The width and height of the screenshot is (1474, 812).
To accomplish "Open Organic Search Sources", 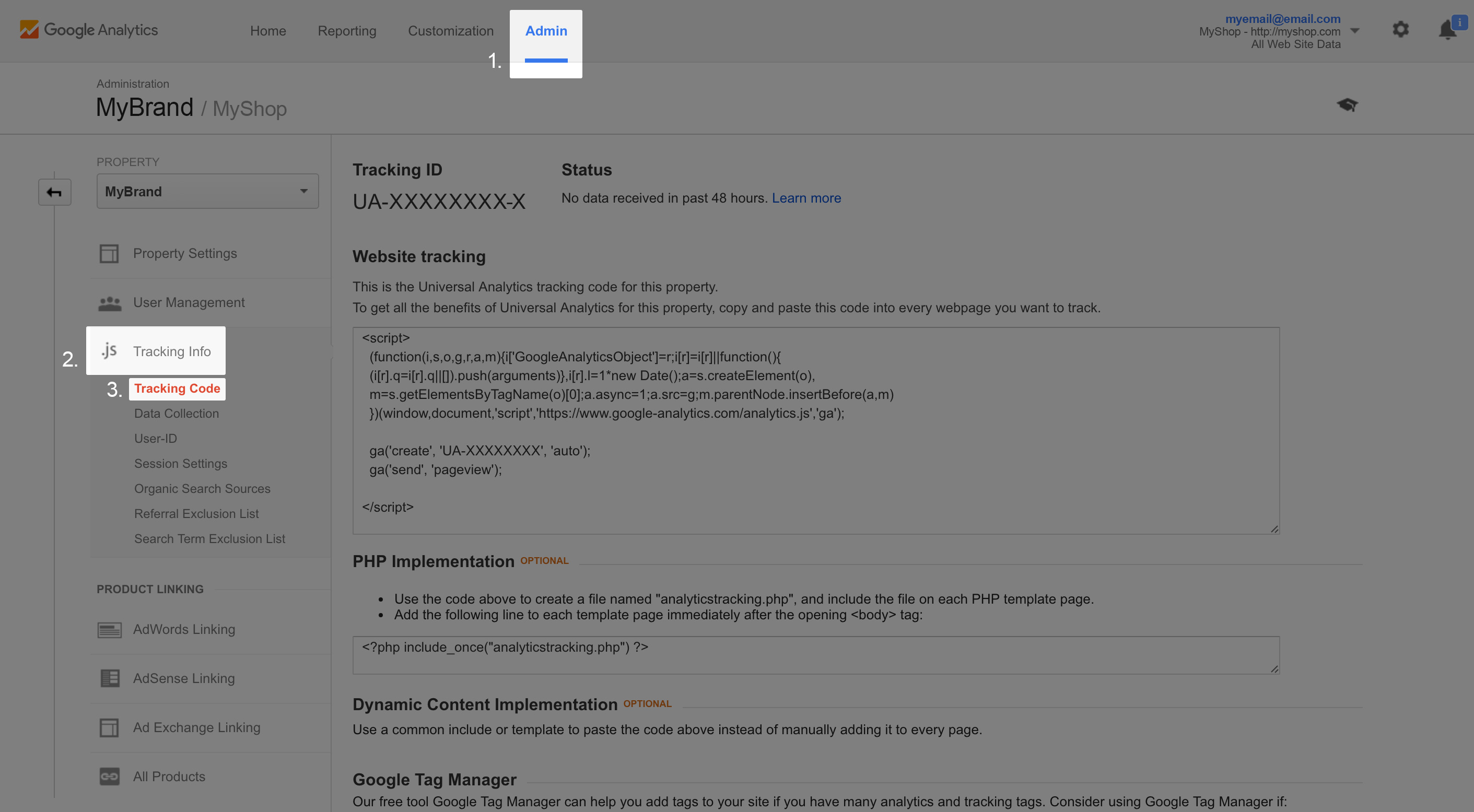I will (202, 489).
